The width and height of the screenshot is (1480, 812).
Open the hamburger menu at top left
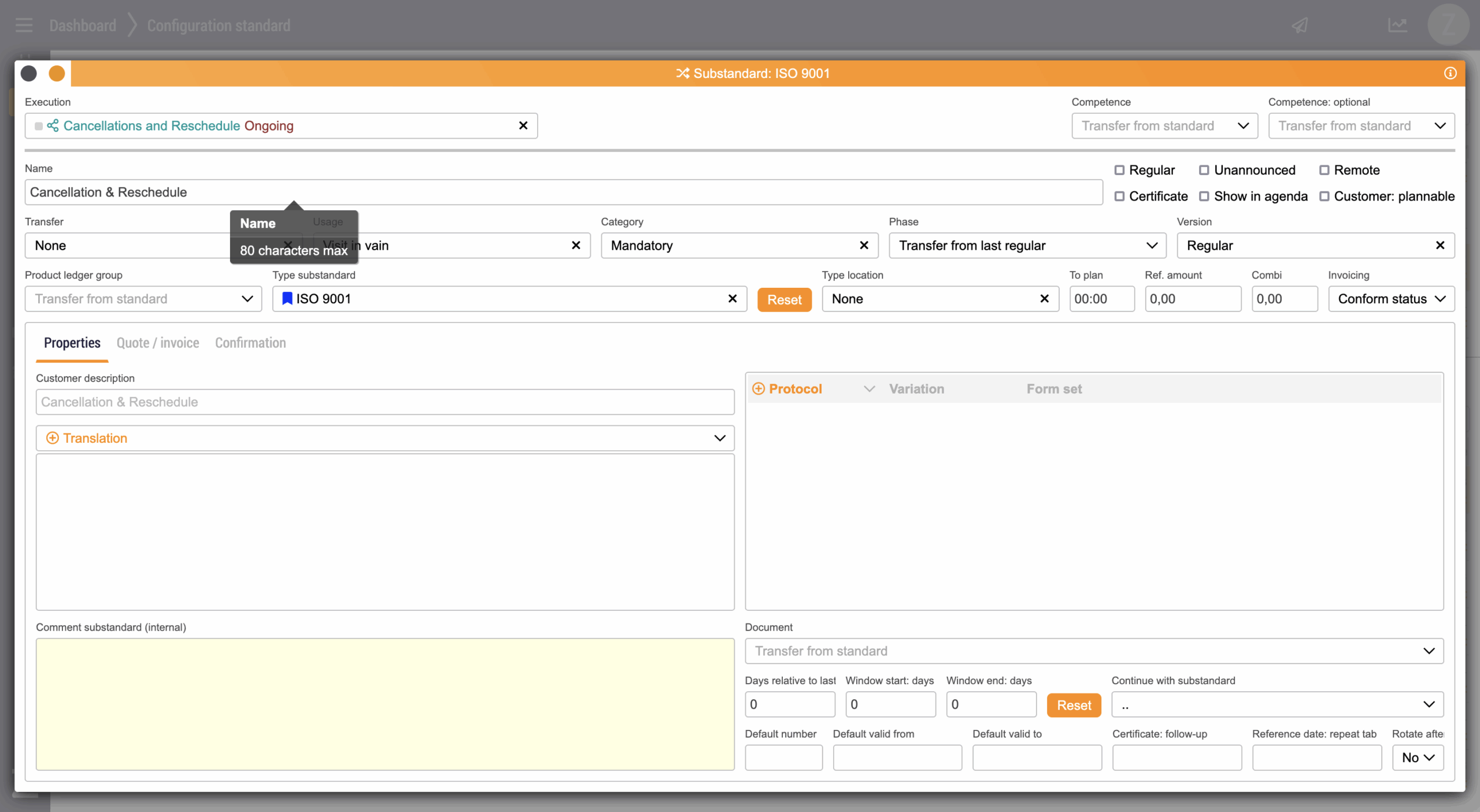tap(24, 25)
